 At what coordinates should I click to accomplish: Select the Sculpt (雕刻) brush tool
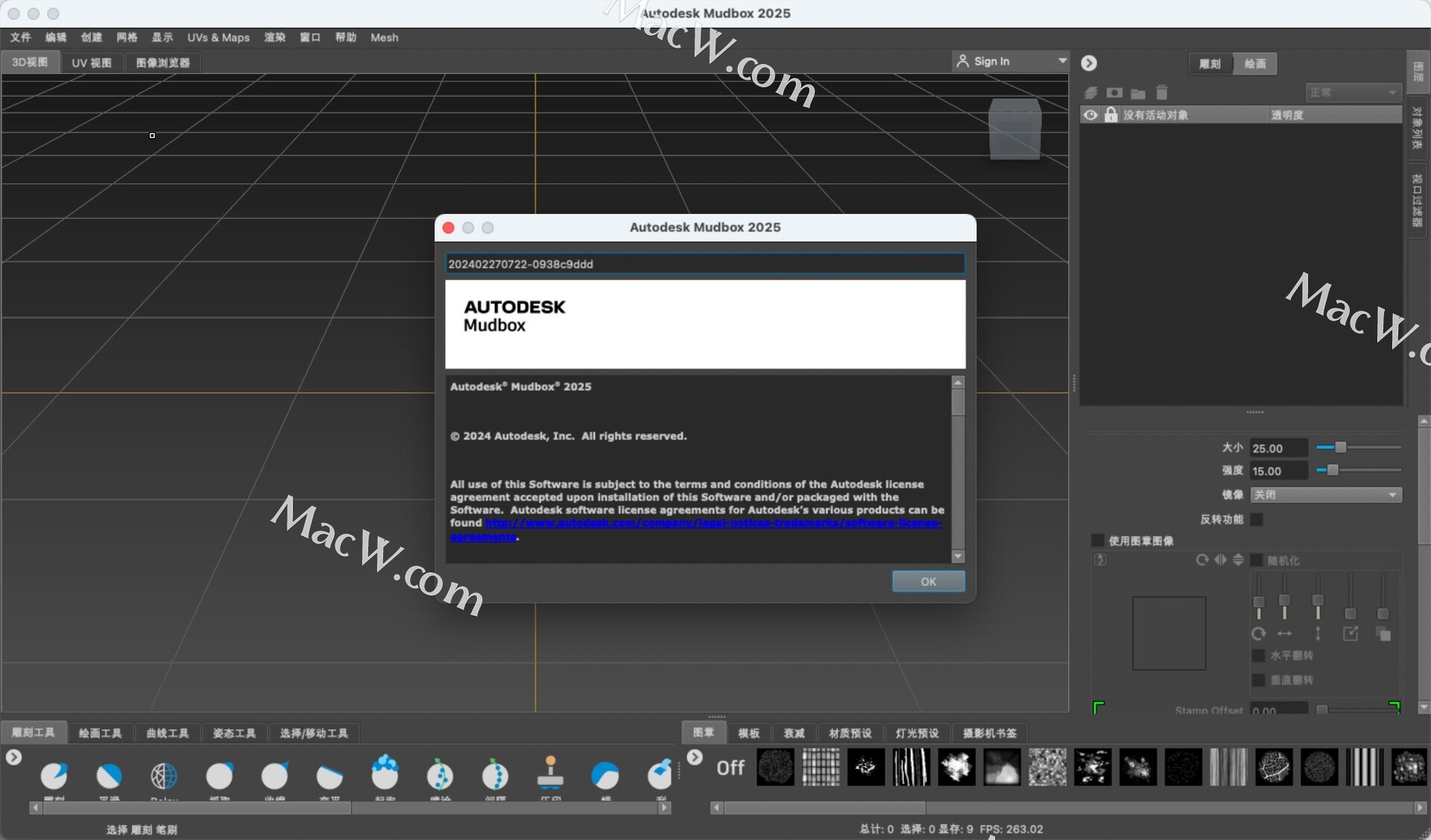pos(54,776)
